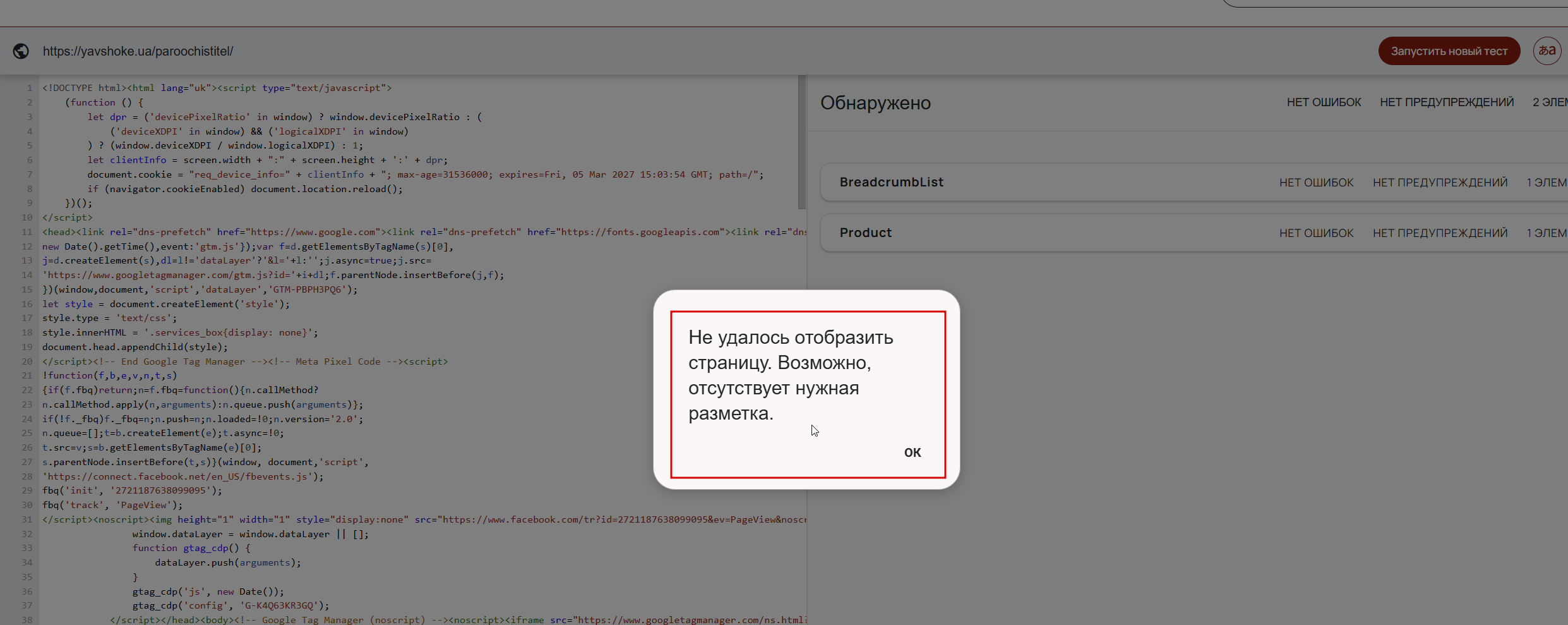The height and width of the screenshot is (625, 1568).
Task: Click the line containing 'GTM-PBPH3PQ6'
Action: 200,289
